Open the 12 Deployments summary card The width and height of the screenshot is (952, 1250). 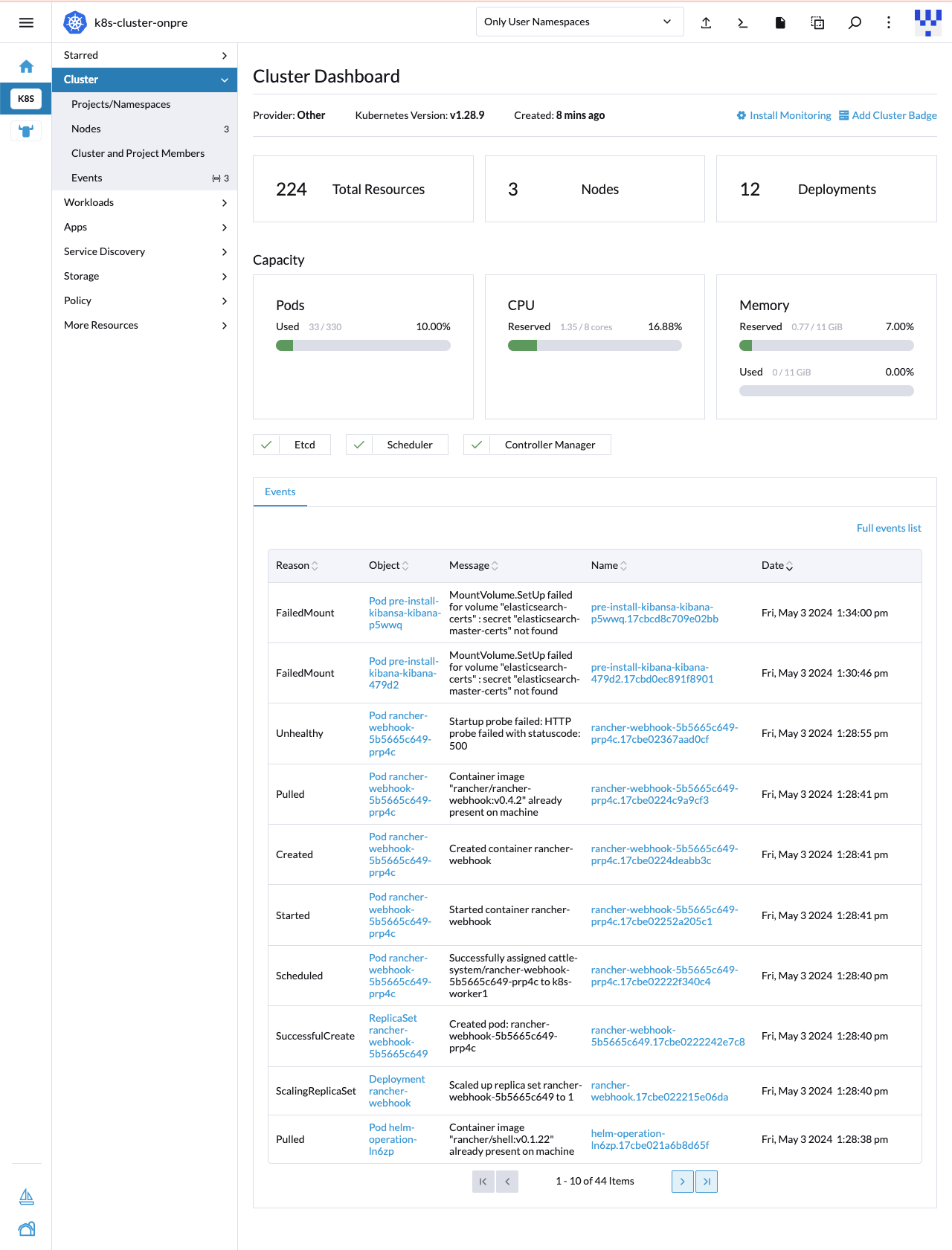(826, 189)
